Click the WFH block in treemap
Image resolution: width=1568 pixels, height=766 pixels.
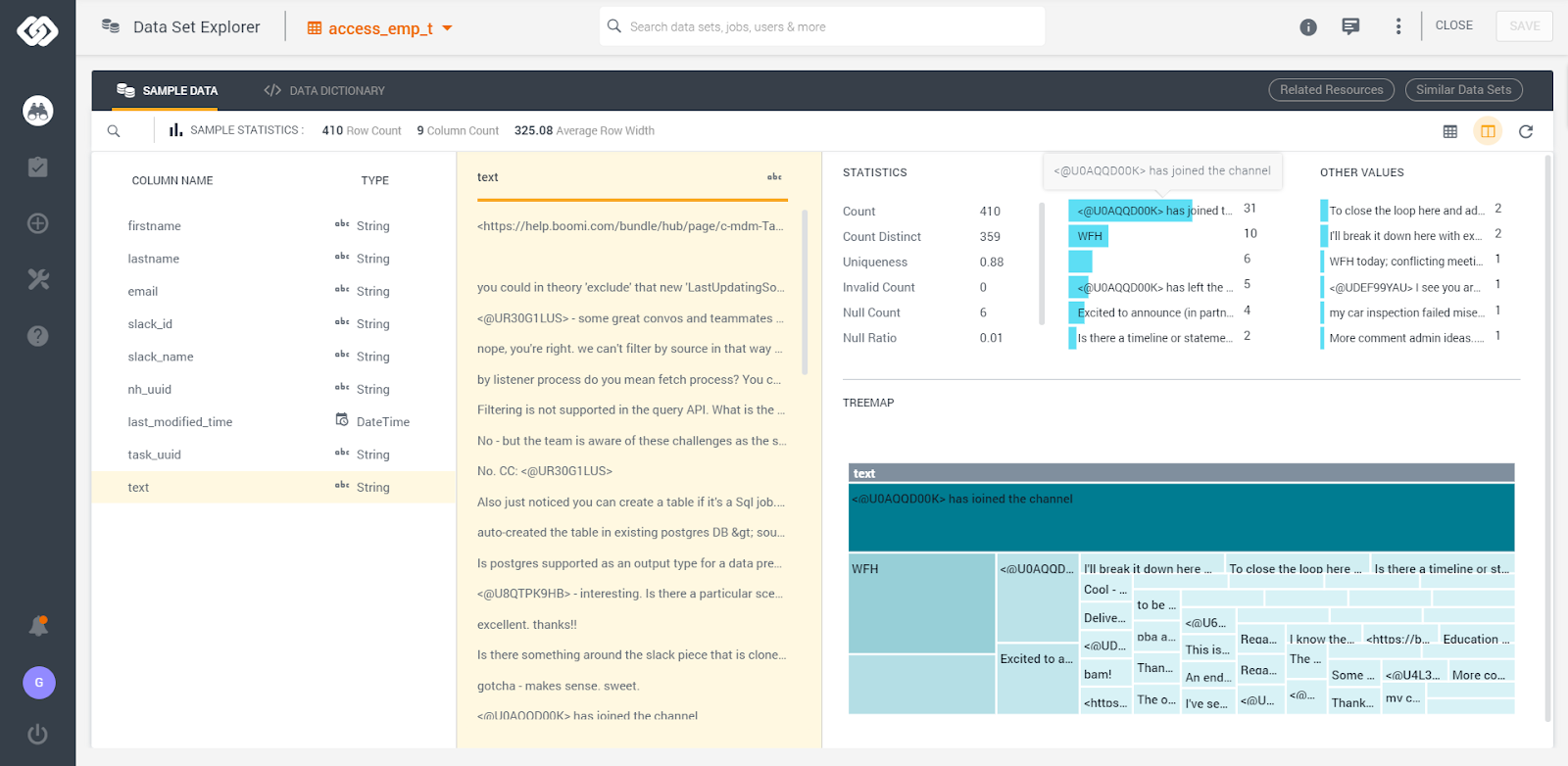(921, 602)
